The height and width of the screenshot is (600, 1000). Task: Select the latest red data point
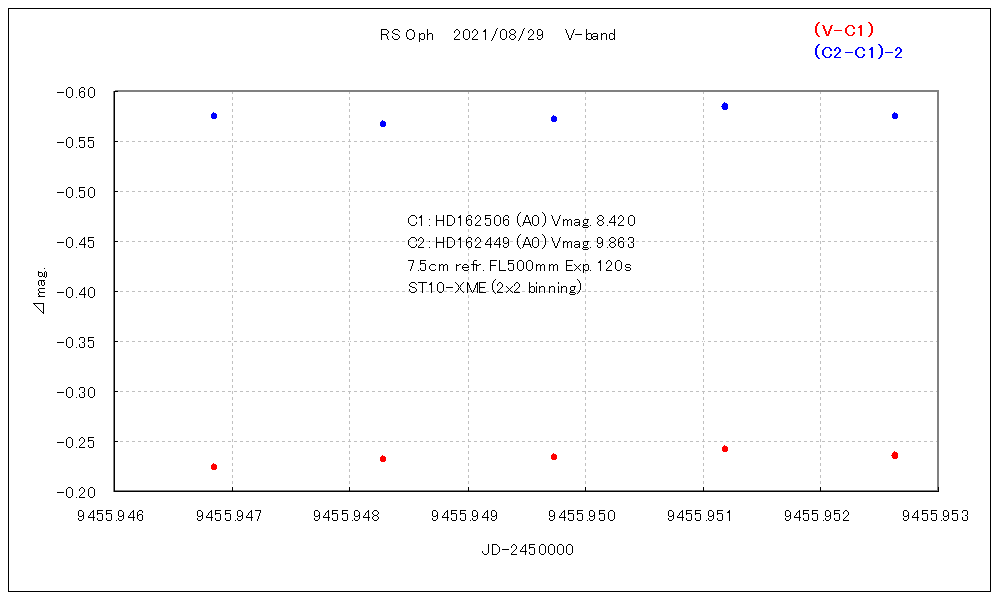coord(895,456)
